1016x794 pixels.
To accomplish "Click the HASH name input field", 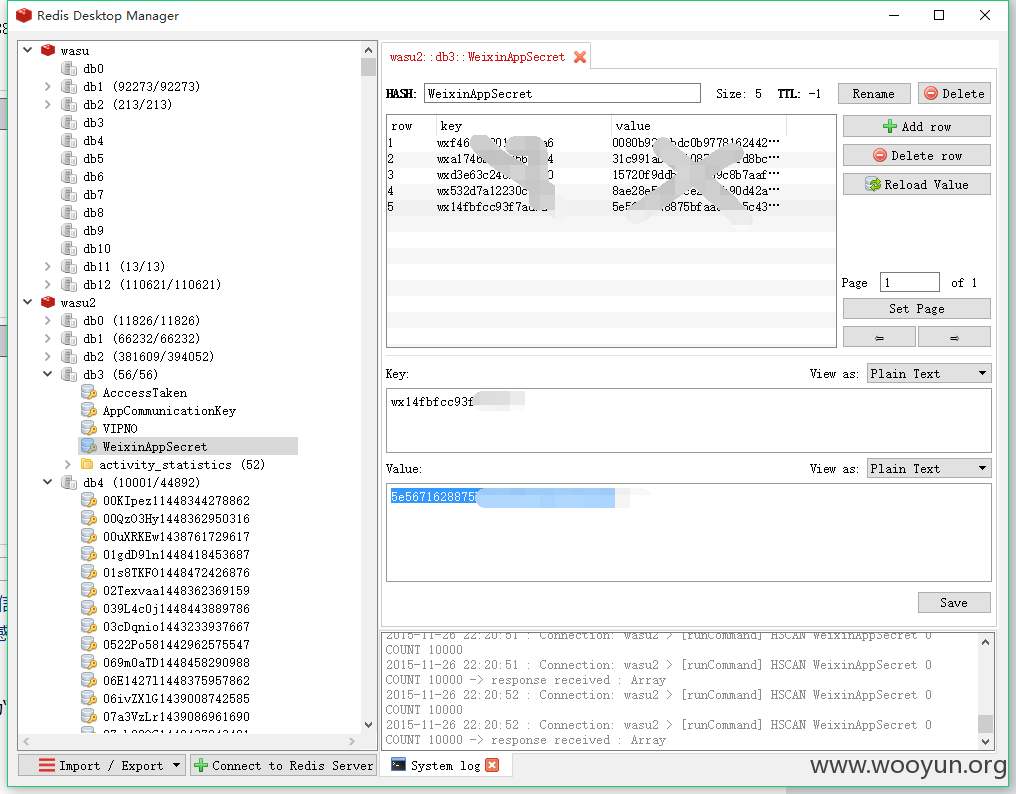I will (x=562, y=93).
